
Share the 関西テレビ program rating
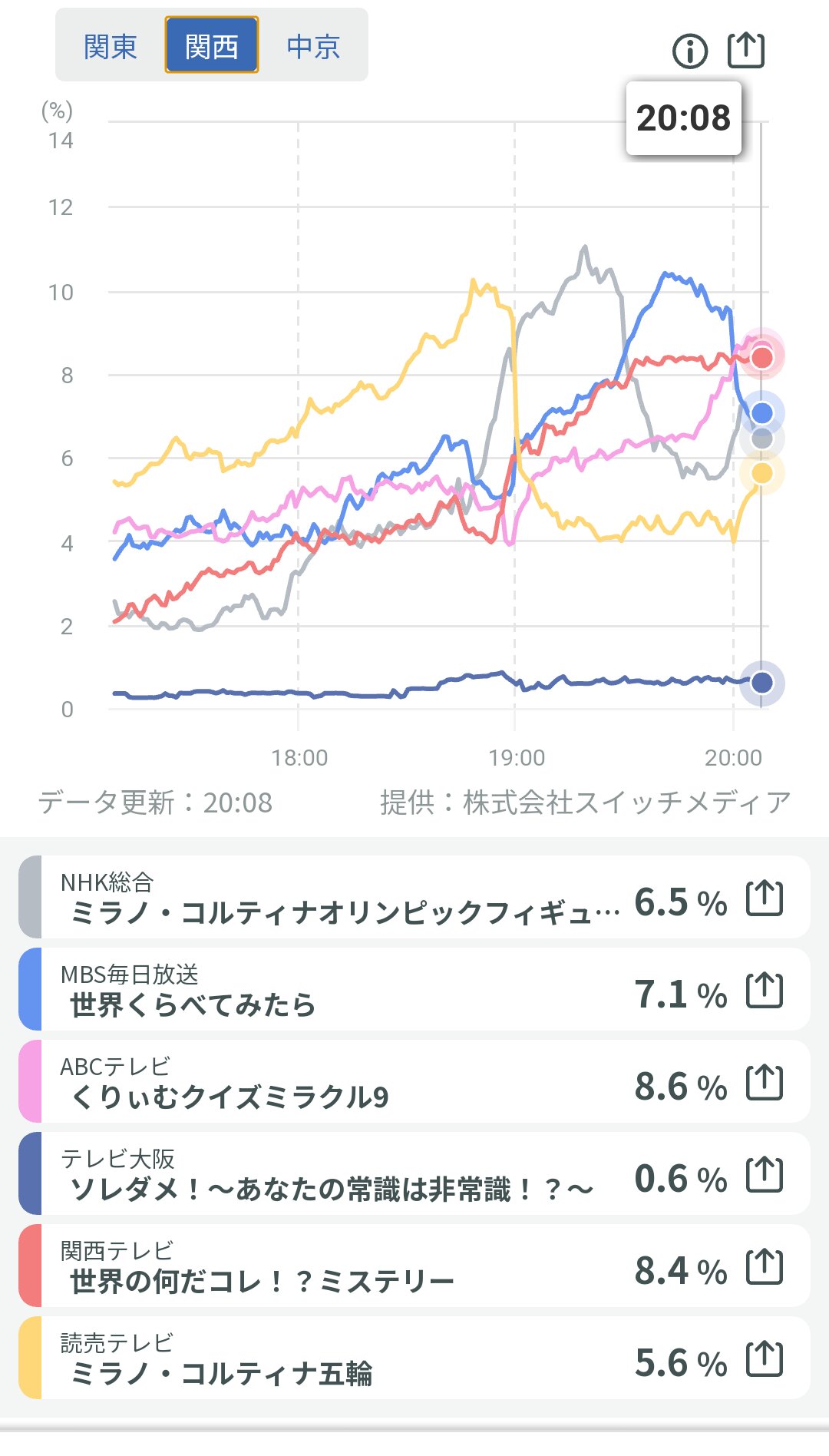coord(765,1267)
